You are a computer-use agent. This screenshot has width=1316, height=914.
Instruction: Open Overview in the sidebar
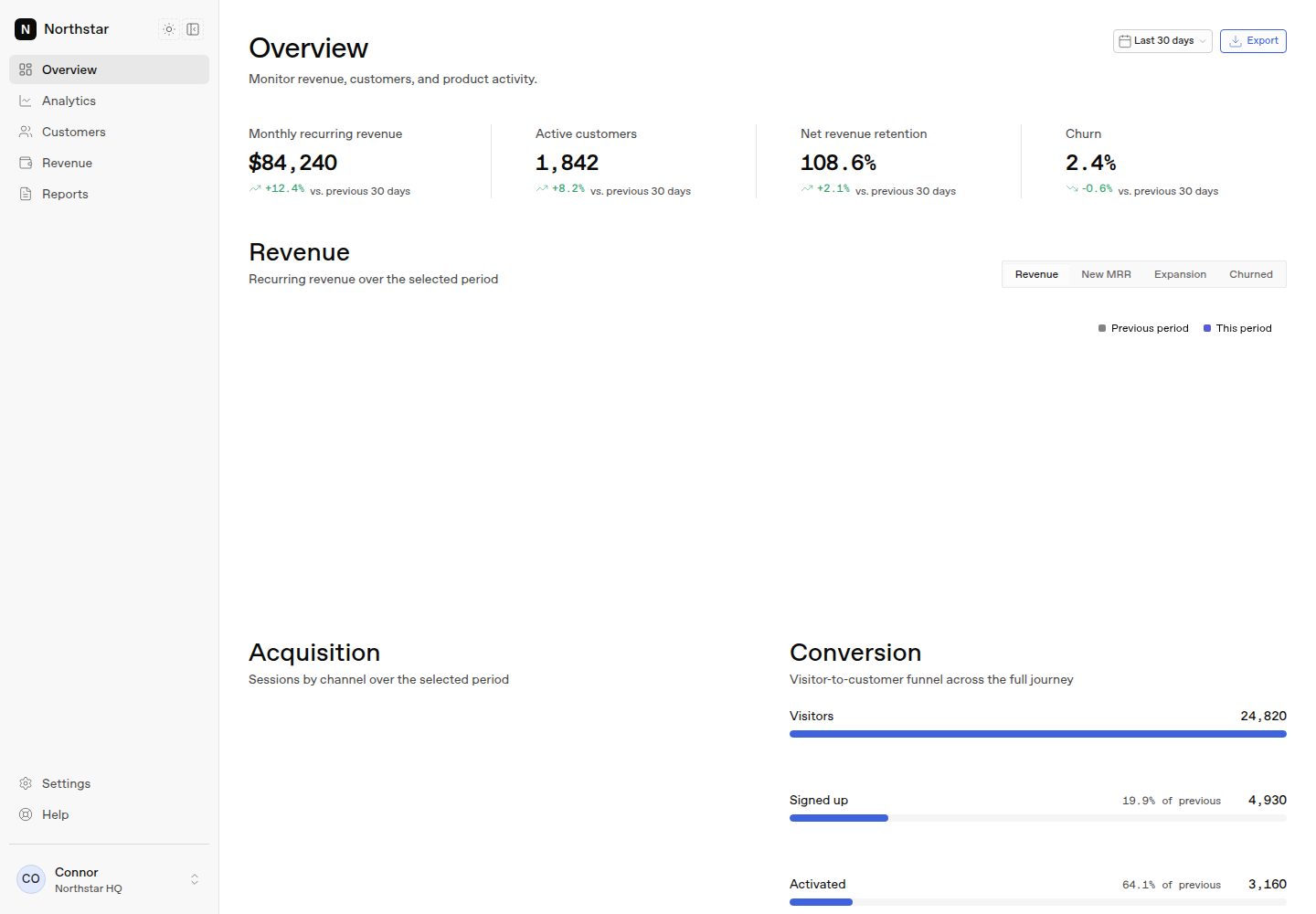109,69
